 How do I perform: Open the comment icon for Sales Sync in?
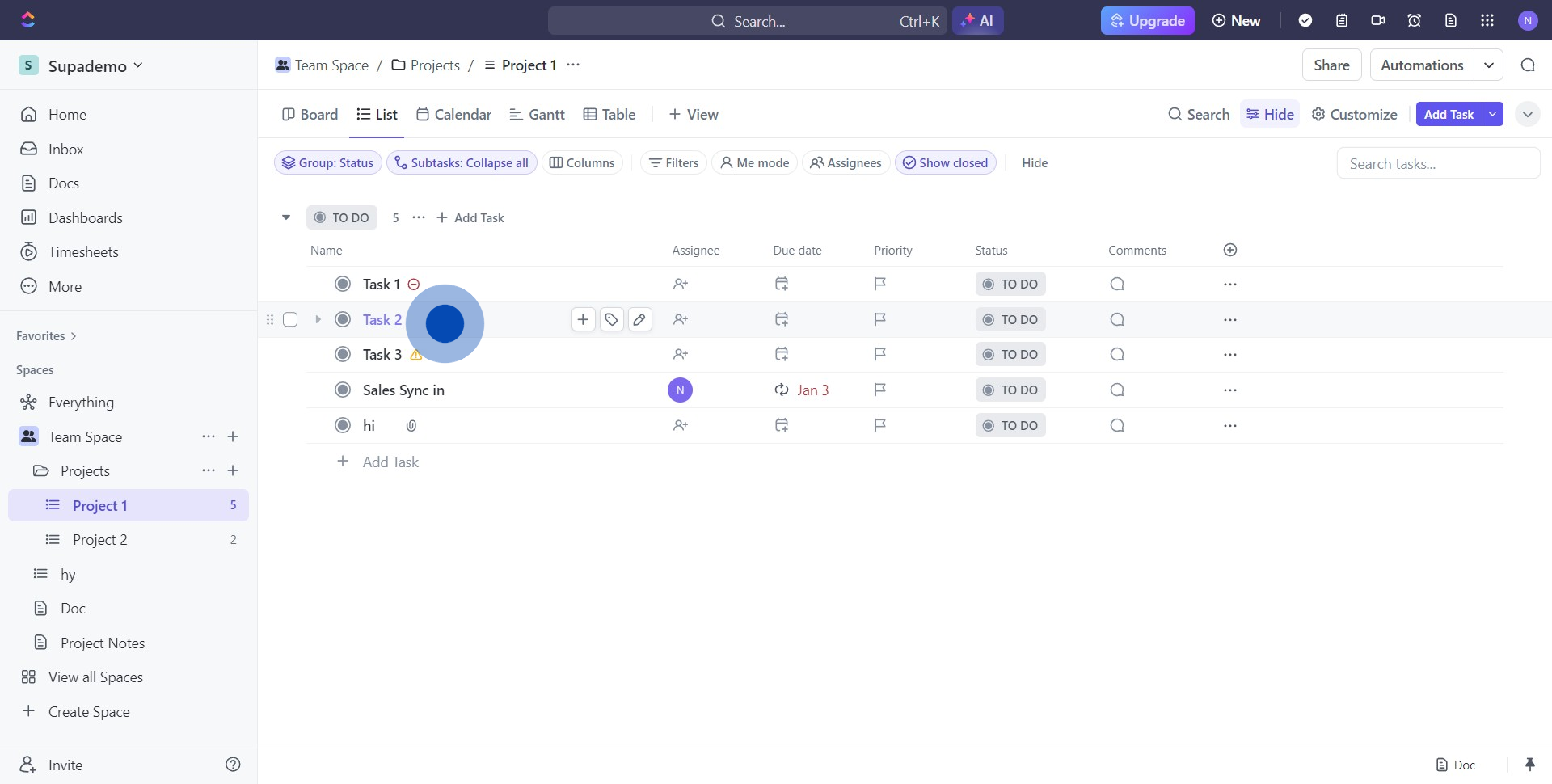tap(1117, 390)
